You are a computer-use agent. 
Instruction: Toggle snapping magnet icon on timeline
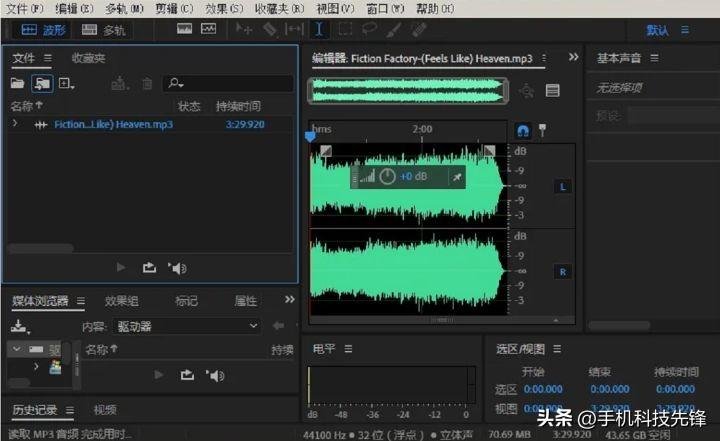[522, 131]
